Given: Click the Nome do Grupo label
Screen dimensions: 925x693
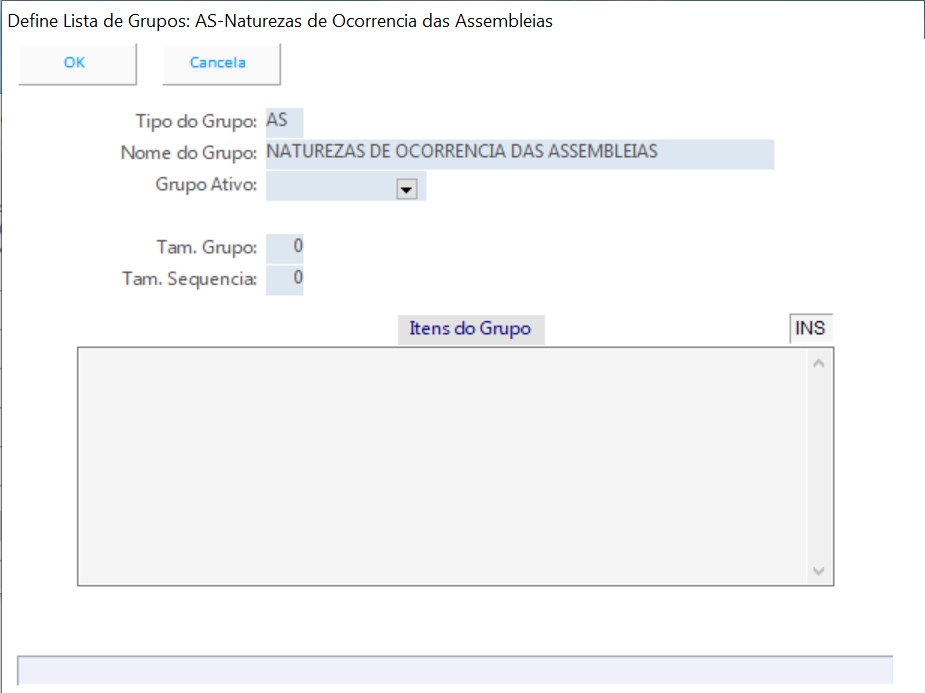Looking at the screenshot, I should tap(188, 154).
